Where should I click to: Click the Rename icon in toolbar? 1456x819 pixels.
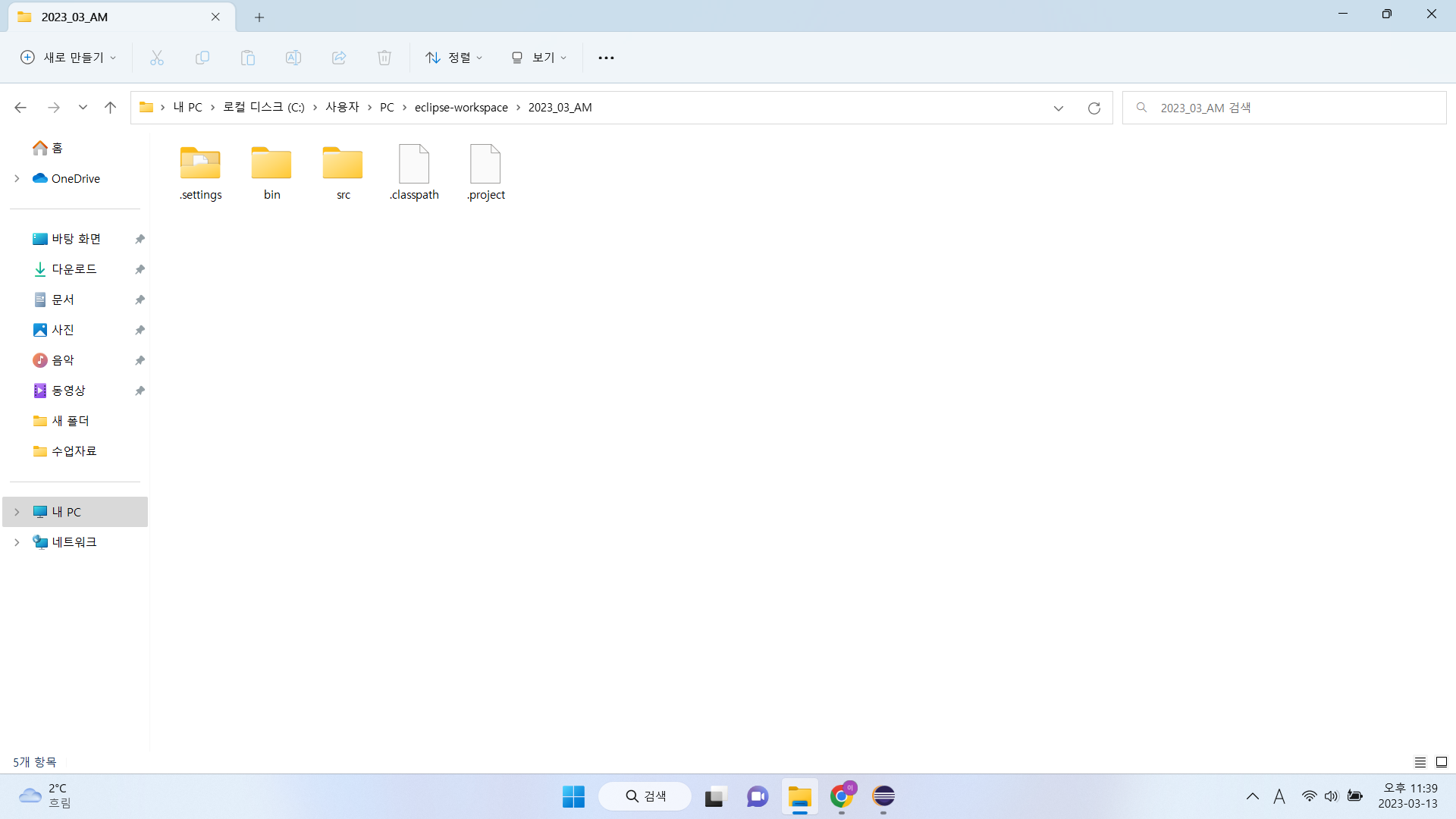pos(293,58)
